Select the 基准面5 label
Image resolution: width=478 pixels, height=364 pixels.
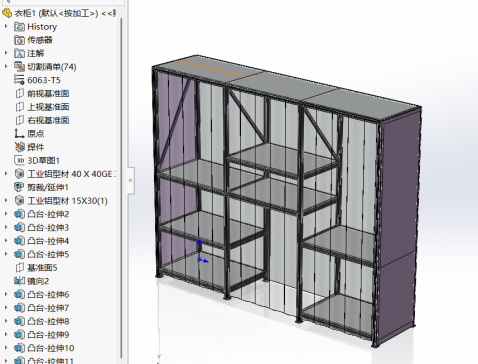[42, 268]
